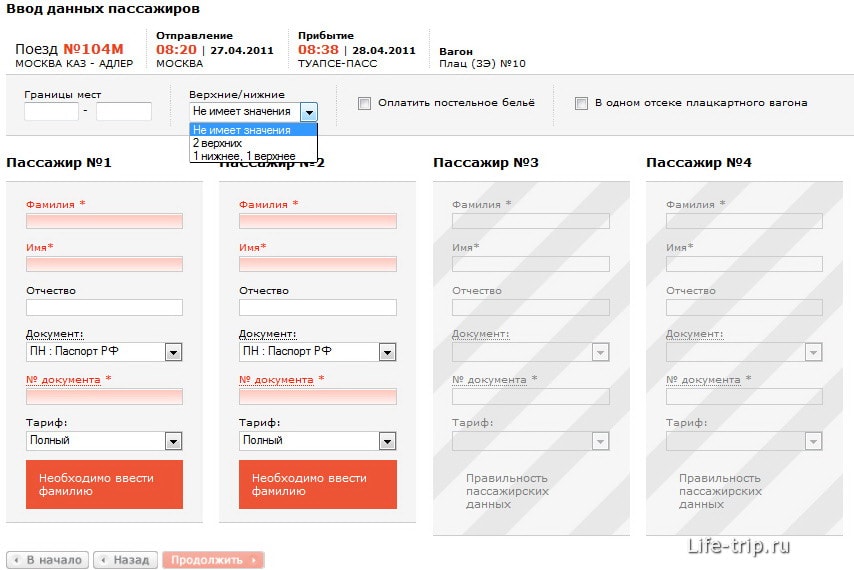Focus Фамилия field for Пассажир №1
Image resolution: width=854 pixels, height=570 pixels.
(x=104, y=220)
